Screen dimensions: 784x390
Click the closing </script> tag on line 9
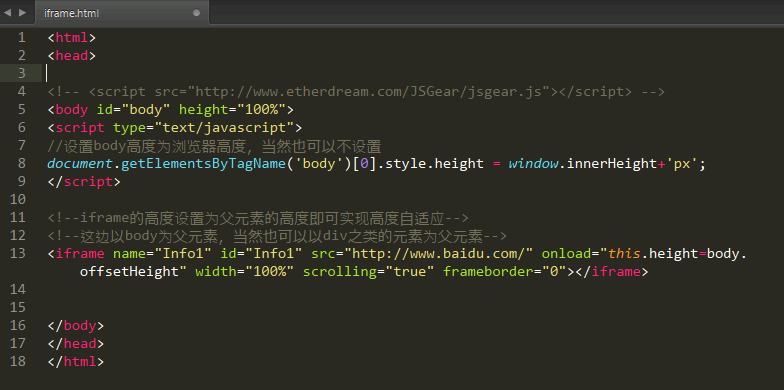coord(84,182)
